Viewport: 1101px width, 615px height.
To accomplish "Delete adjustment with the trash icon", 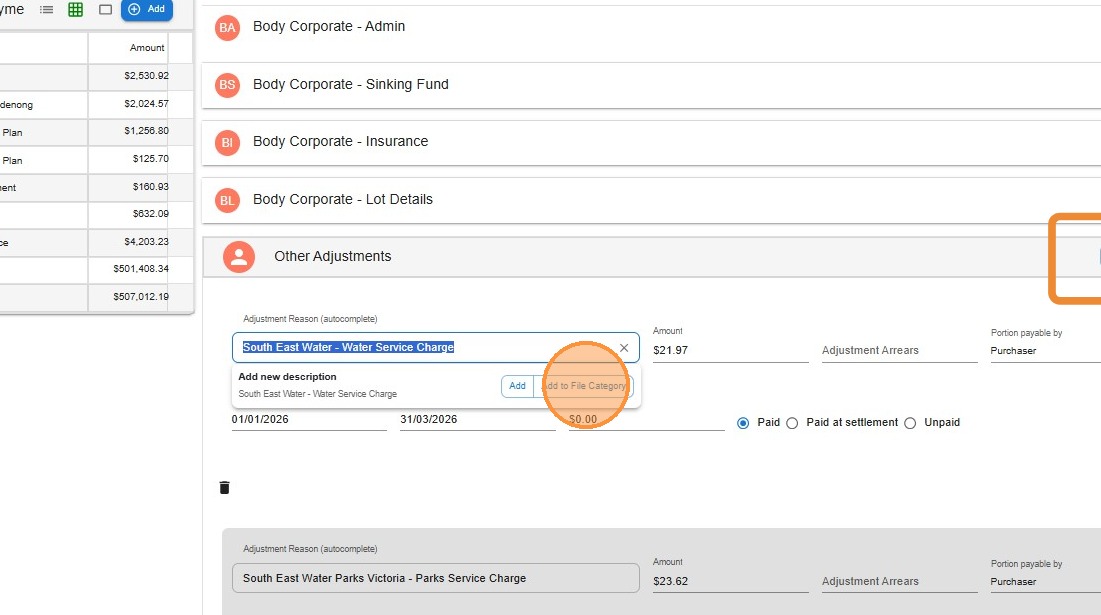I will (x=225, y=488).
